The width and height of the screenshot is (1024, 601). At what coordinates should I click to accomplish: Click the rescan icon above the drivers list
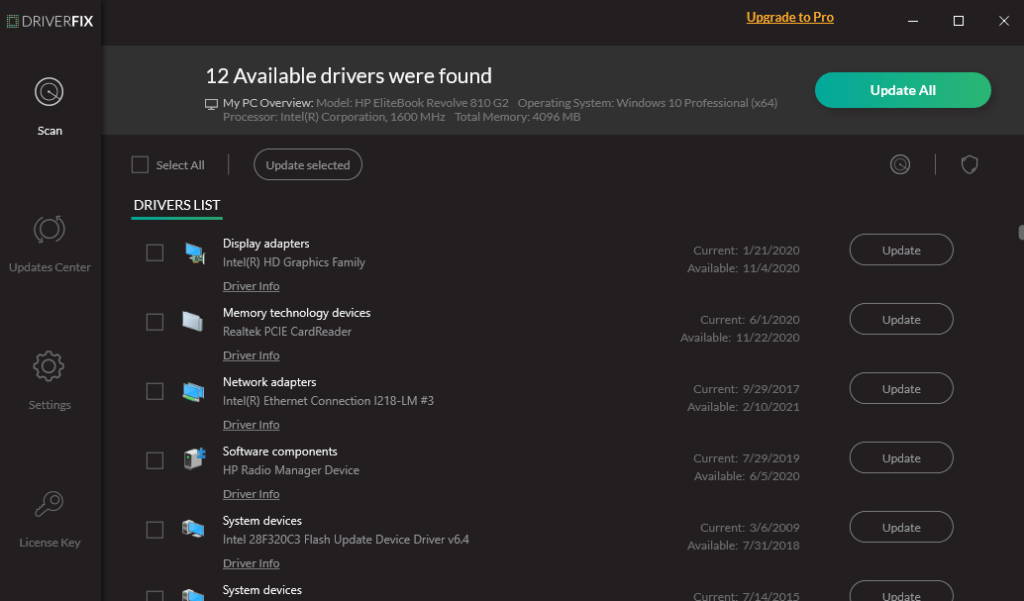(899, 164)
